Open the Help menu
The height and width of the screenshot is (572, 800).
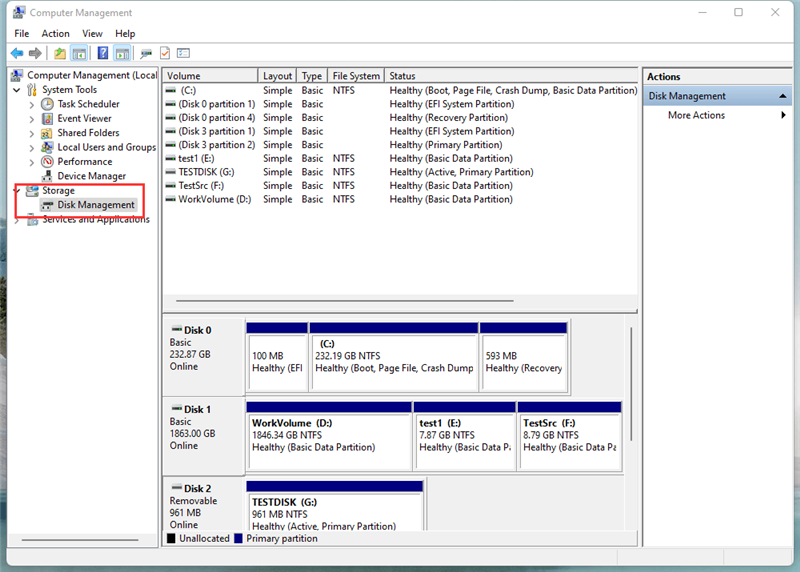(x=125, y=34)
